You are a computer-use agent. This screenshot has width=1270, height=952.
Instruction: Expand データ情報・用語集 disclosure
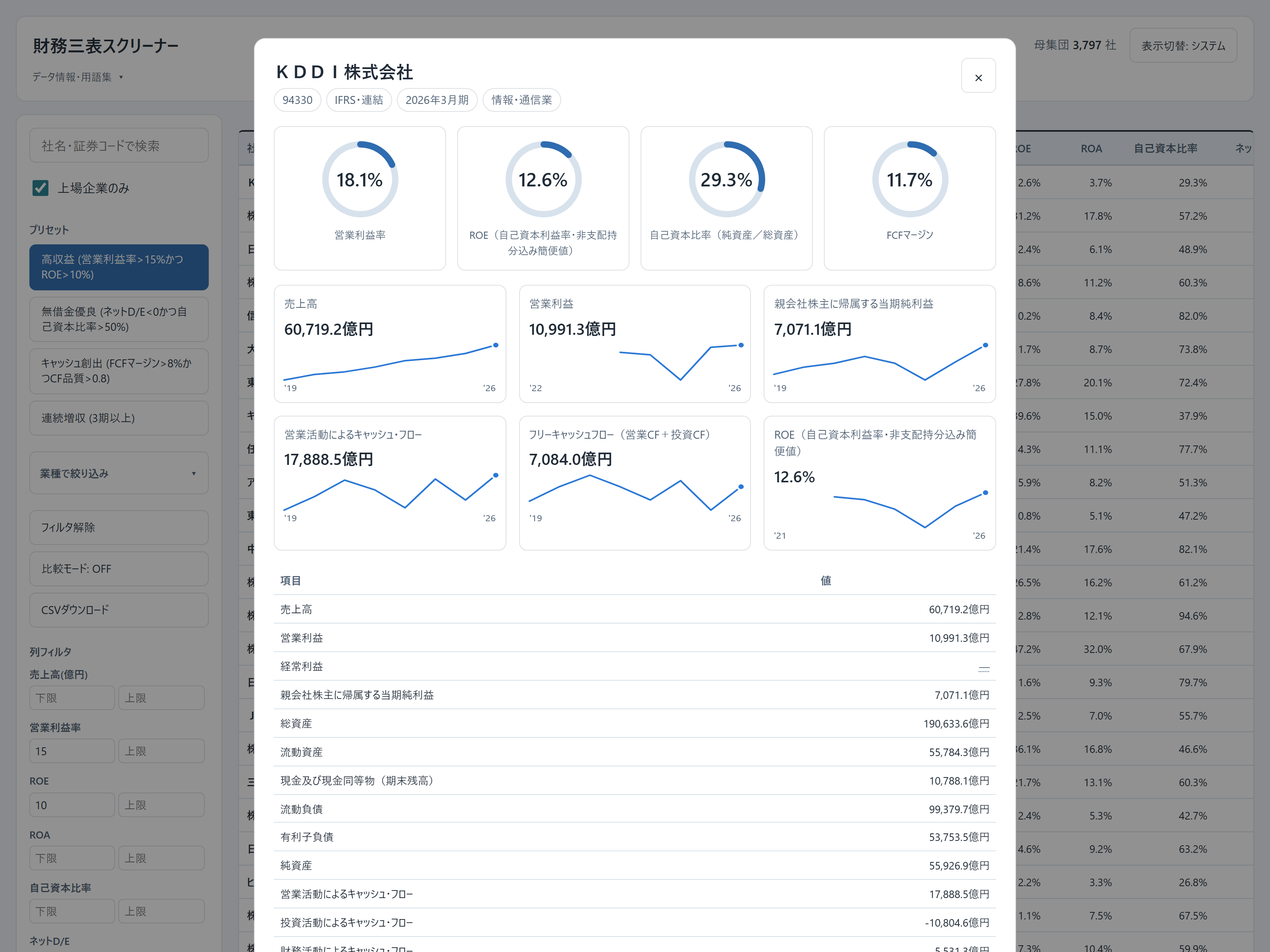[x=78, y=77]
